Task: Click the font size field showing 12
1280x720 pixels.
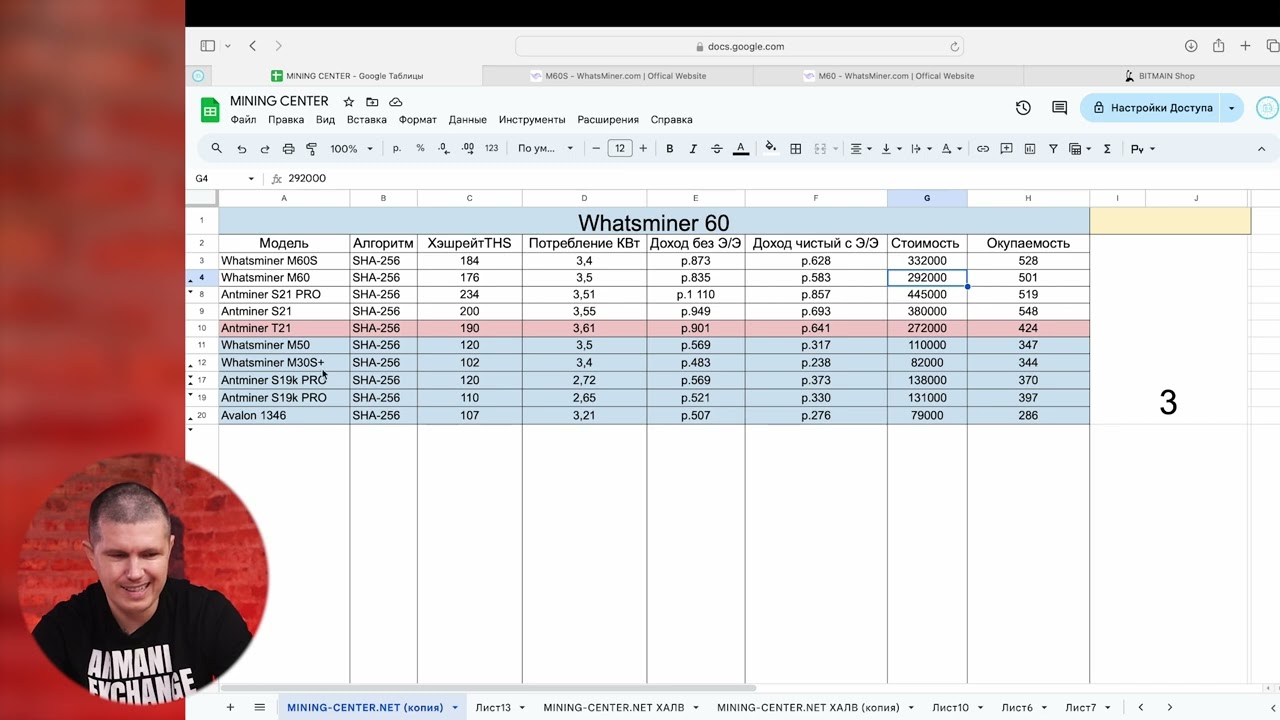Action: tap(620, 149)
